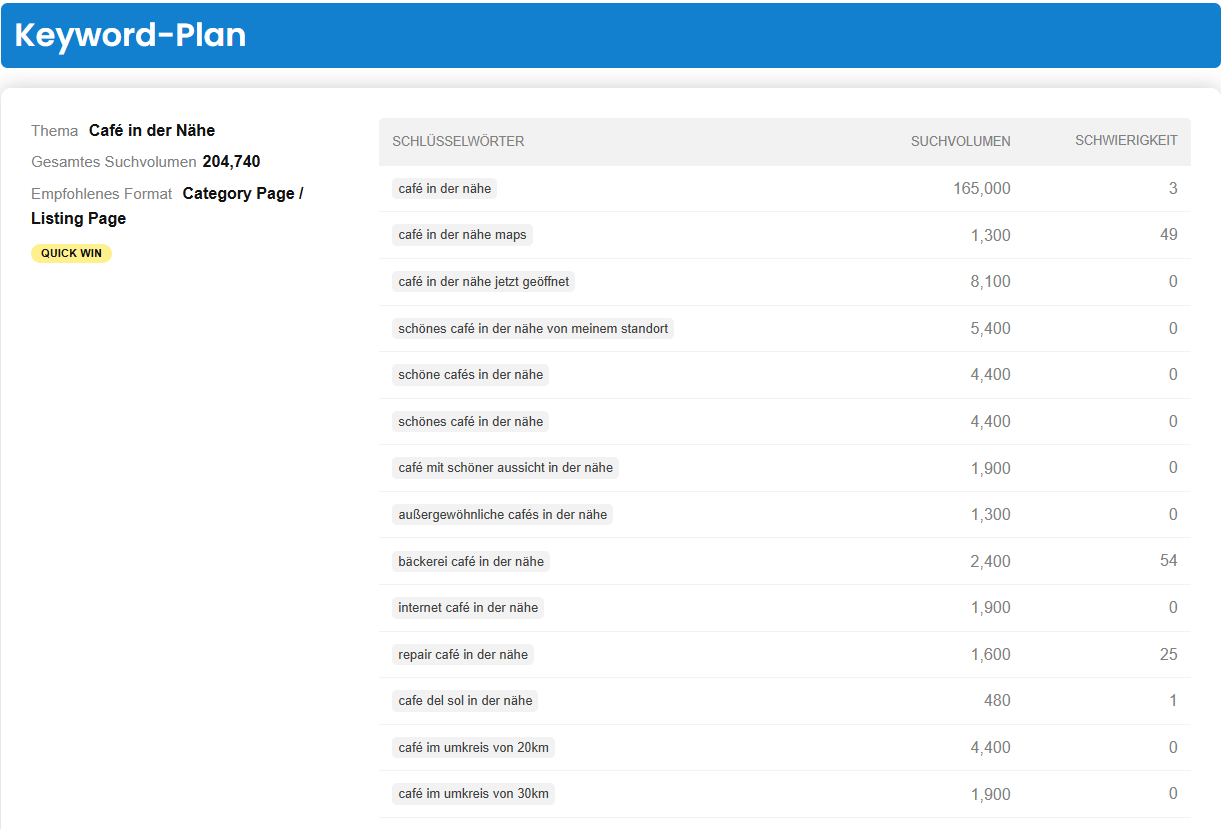This screenshot has width=1221, height=829.
Task: Select 'café im umkreis von 30km' keyword
Action: click(473, 794)
